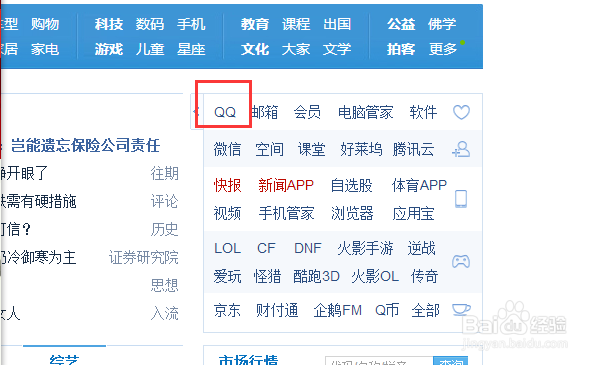Image resolution: width=603 pixels, height=365 pixels.
Task: Click the red 新闻APP link
Action: click(x=286, y=185)
